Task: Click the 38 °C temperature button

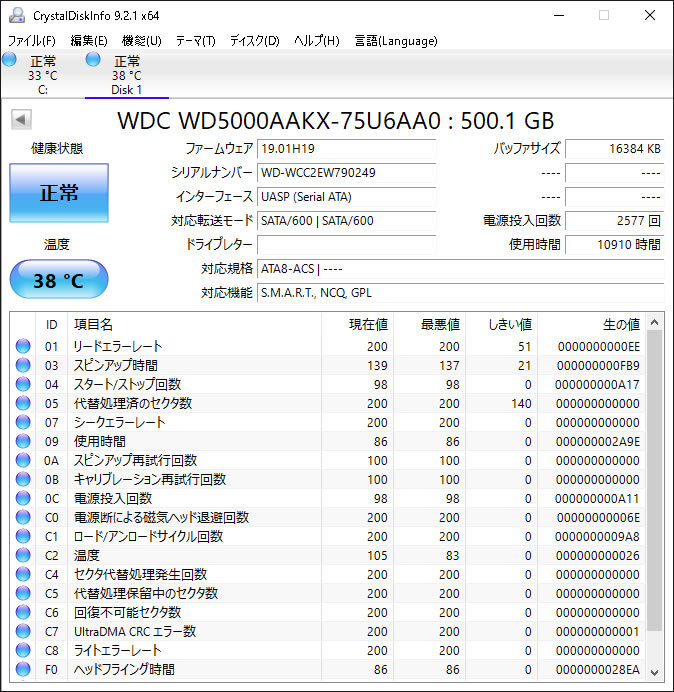Action: tap(59, 279)
